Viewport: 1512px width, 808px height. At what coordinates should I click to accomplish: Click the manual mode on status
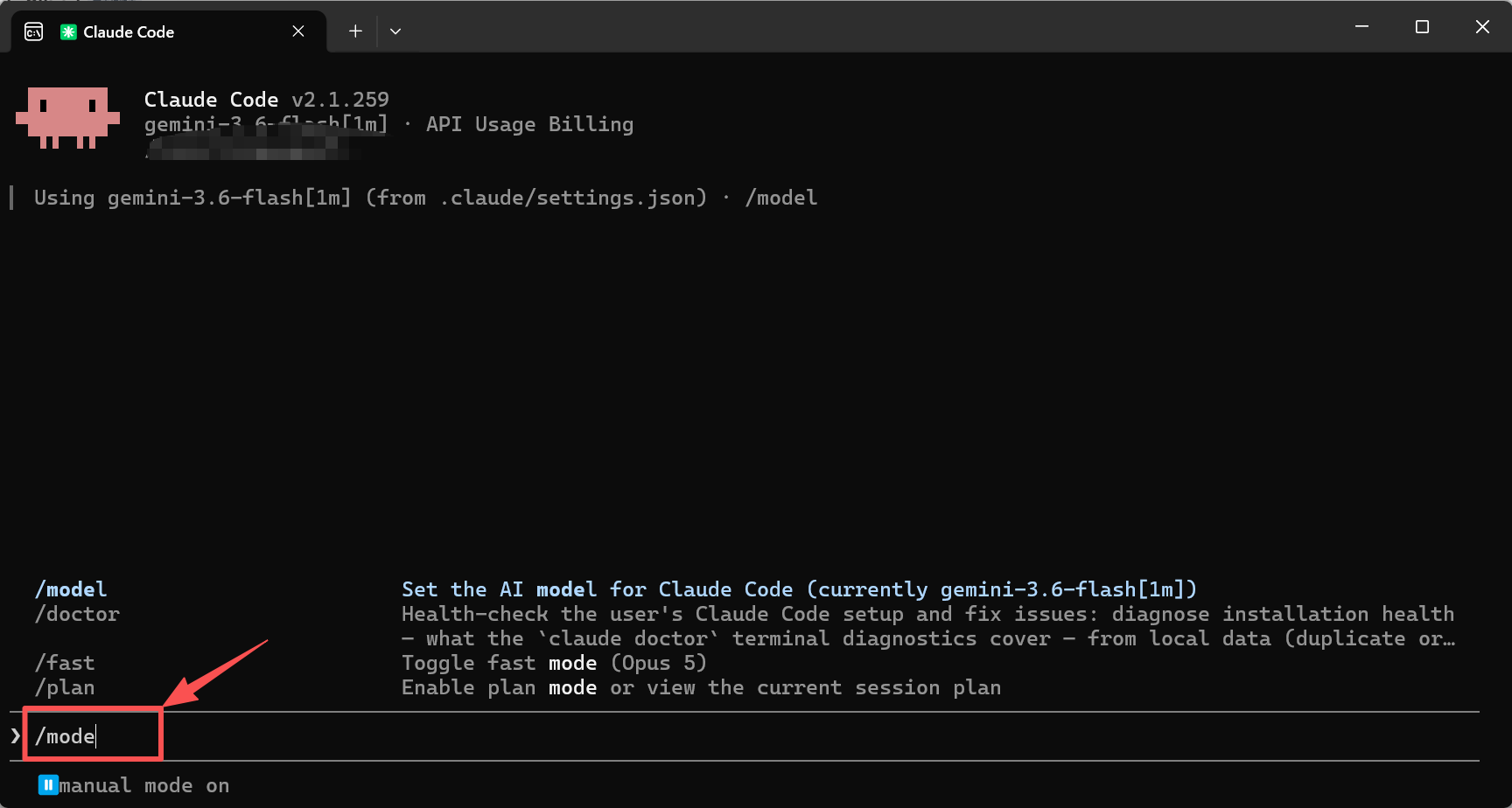click(x=143, y=785)
